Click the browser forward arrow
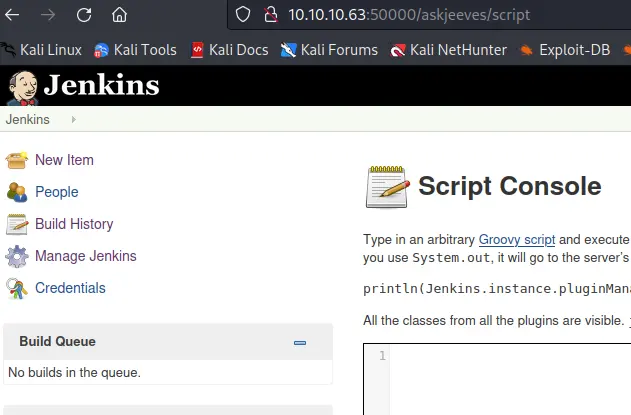The image size is (631, 415). 48,15
